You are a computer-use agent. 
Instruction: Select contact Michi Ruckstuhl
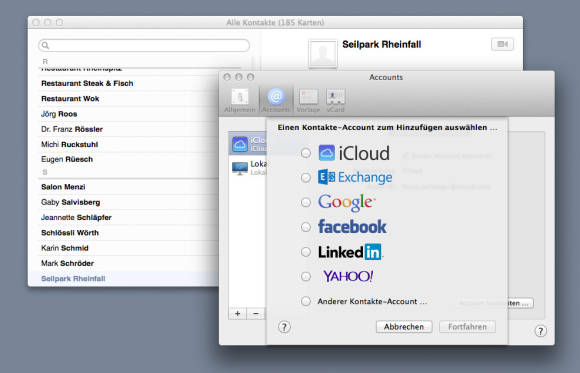click(x=128, y=144)
